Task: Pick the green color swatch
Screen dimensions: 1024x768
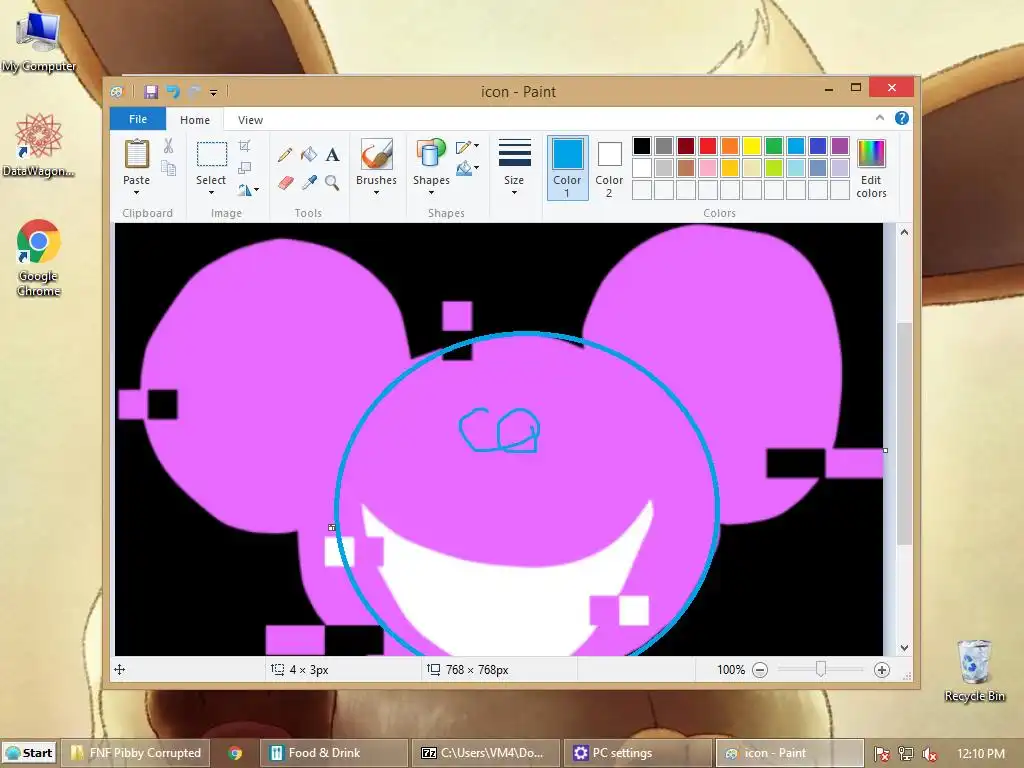Action: tap(774, 146)
